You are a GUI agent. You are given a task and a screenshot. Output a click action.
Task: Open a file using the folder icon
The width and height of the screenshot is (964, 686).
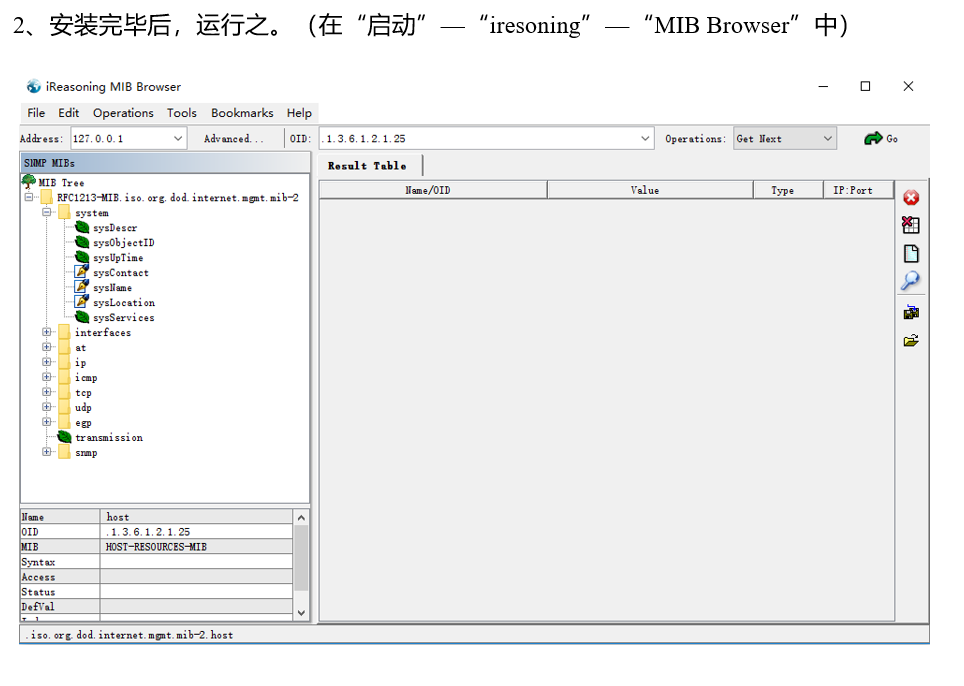coord(911,340)
